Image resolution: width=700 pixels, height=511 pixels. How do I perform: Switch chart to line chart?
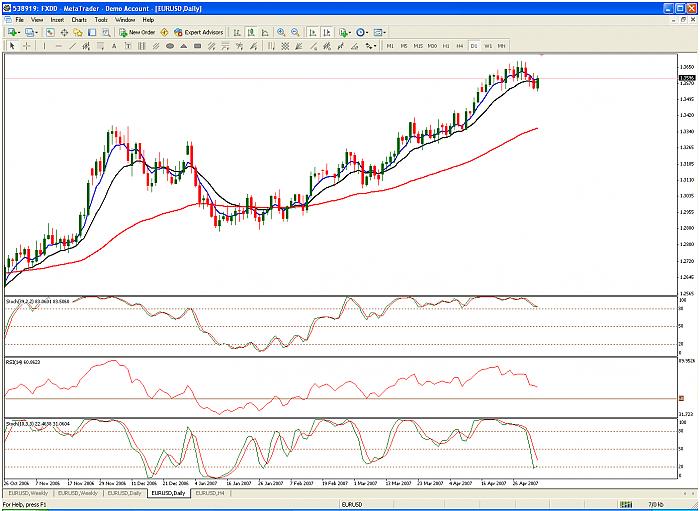click(x=265, y=33)
